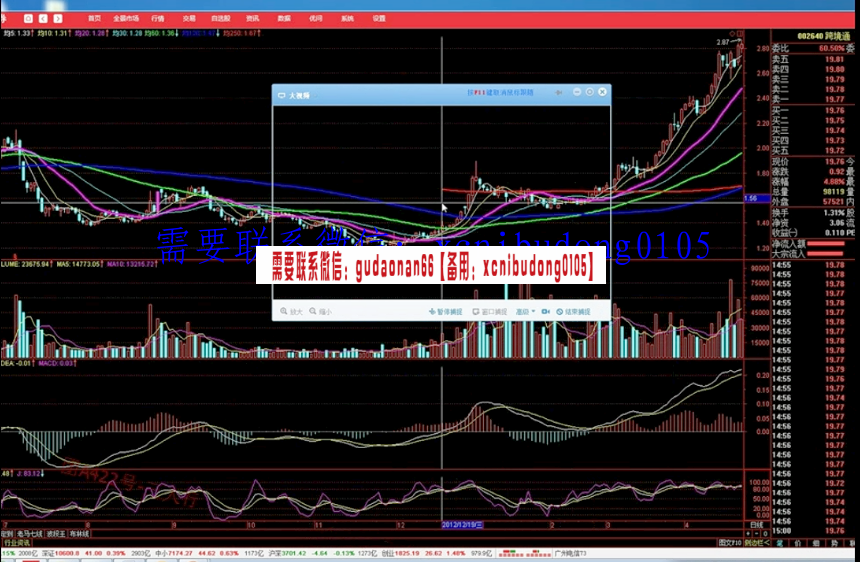
Task: Open the 行情 menu in top bar
Action: (158, 18)
